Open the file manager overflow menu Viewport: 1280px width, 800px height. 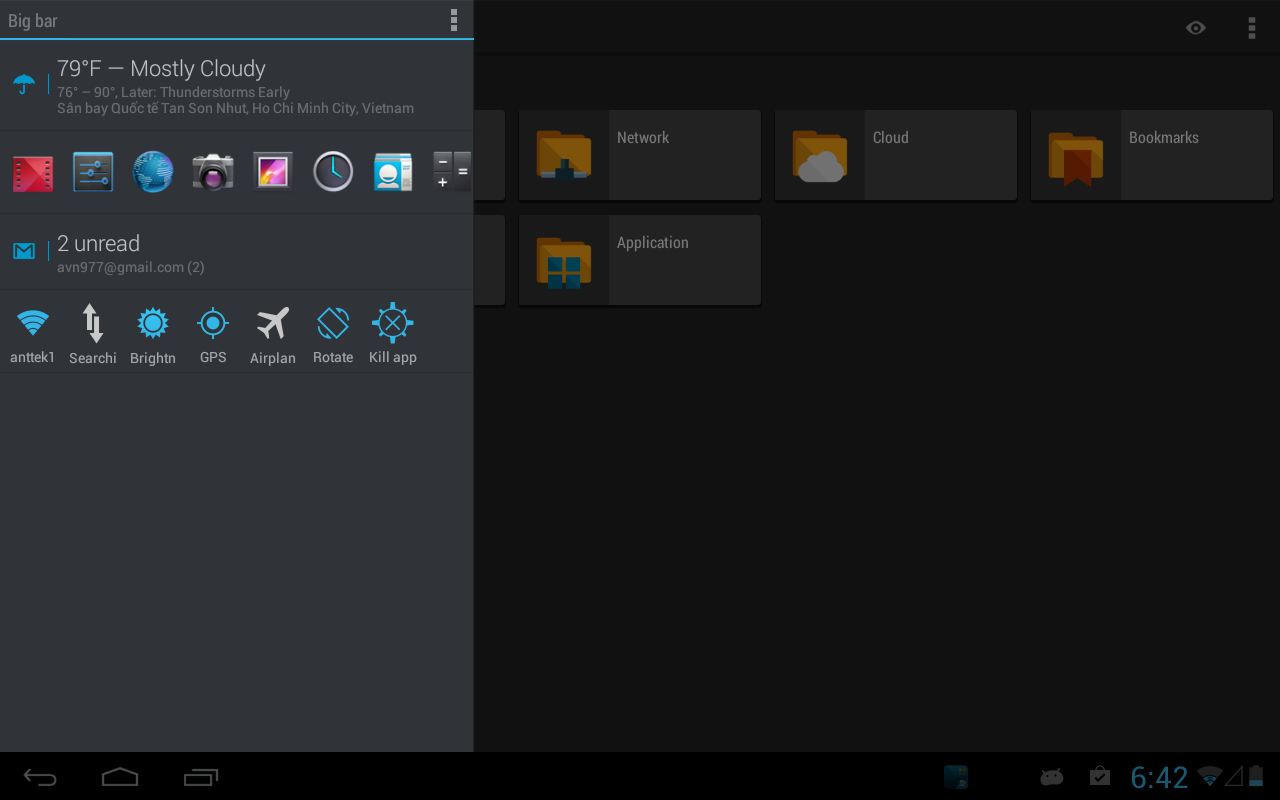[1251, 27]
